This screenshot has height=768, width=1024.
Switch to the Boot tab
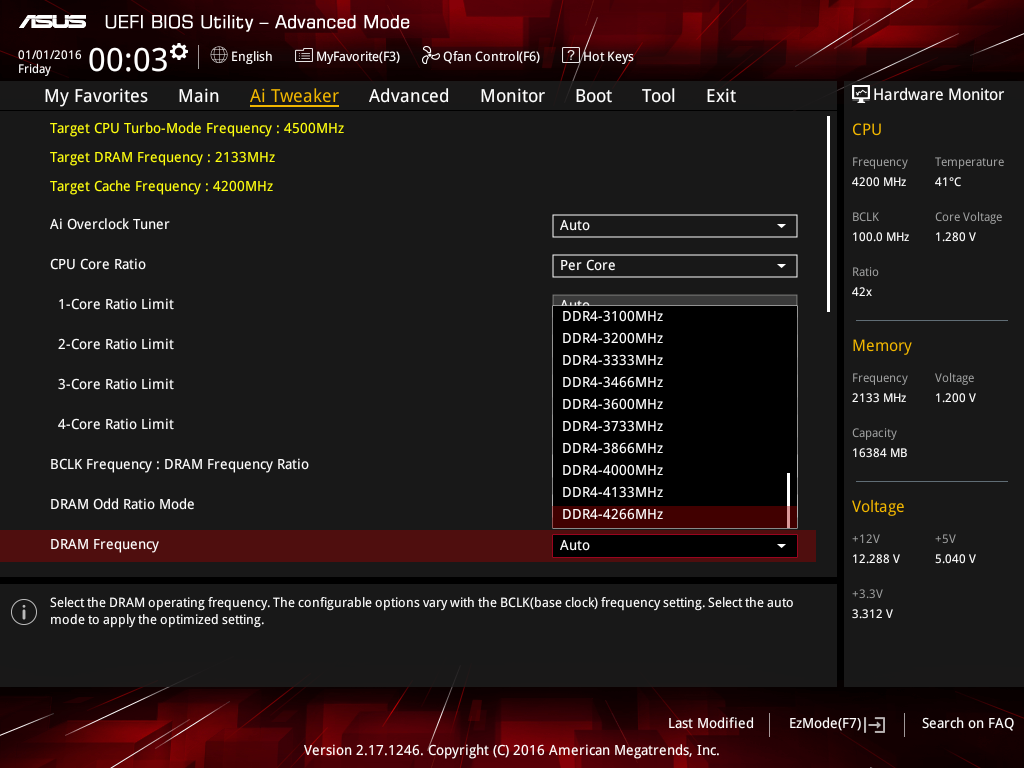click(593, 95)
